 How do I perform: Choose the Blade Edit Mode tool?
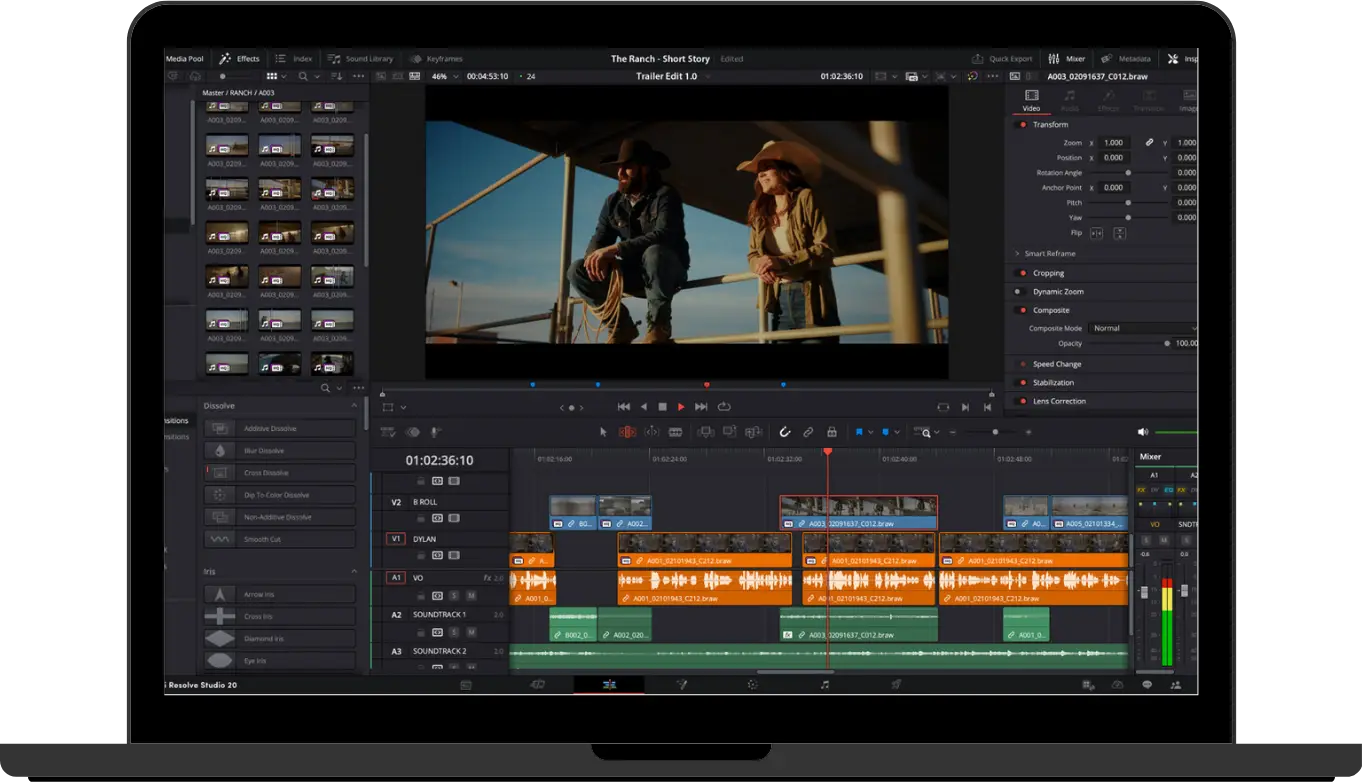click(675, 432)
